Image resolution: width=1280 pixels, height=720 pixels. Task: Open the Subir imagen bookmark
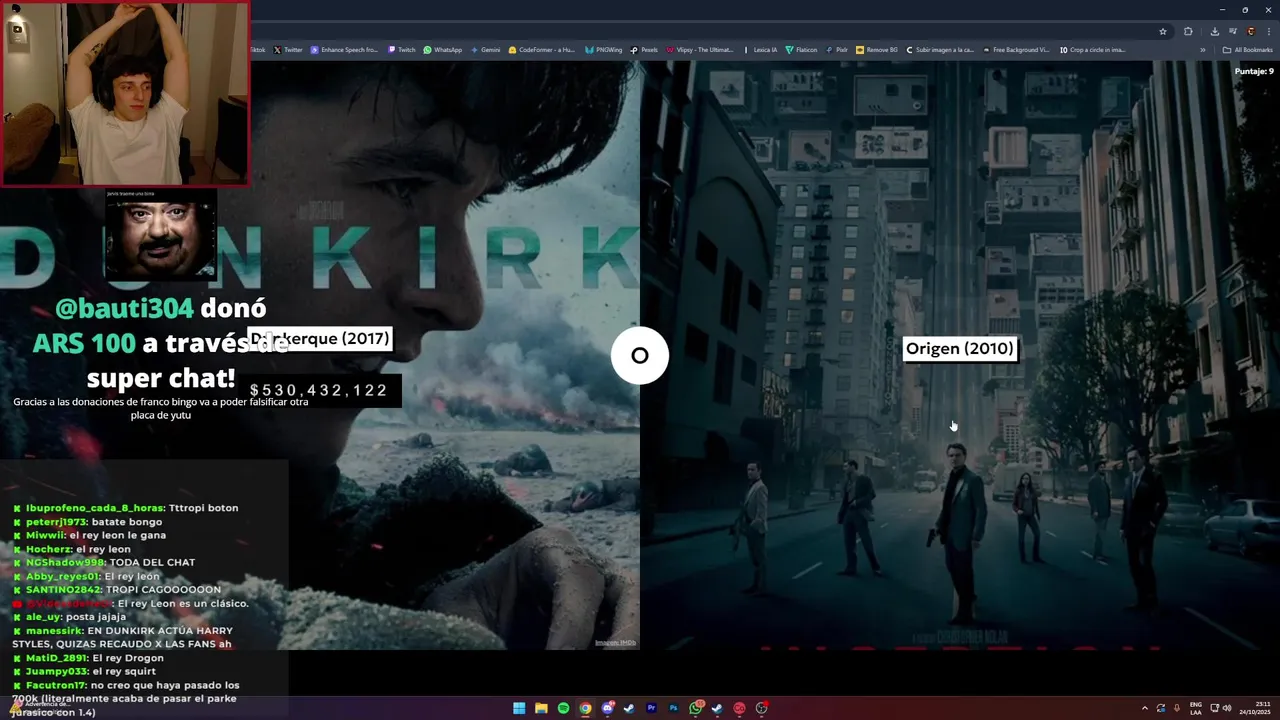(x=940, y=50)
